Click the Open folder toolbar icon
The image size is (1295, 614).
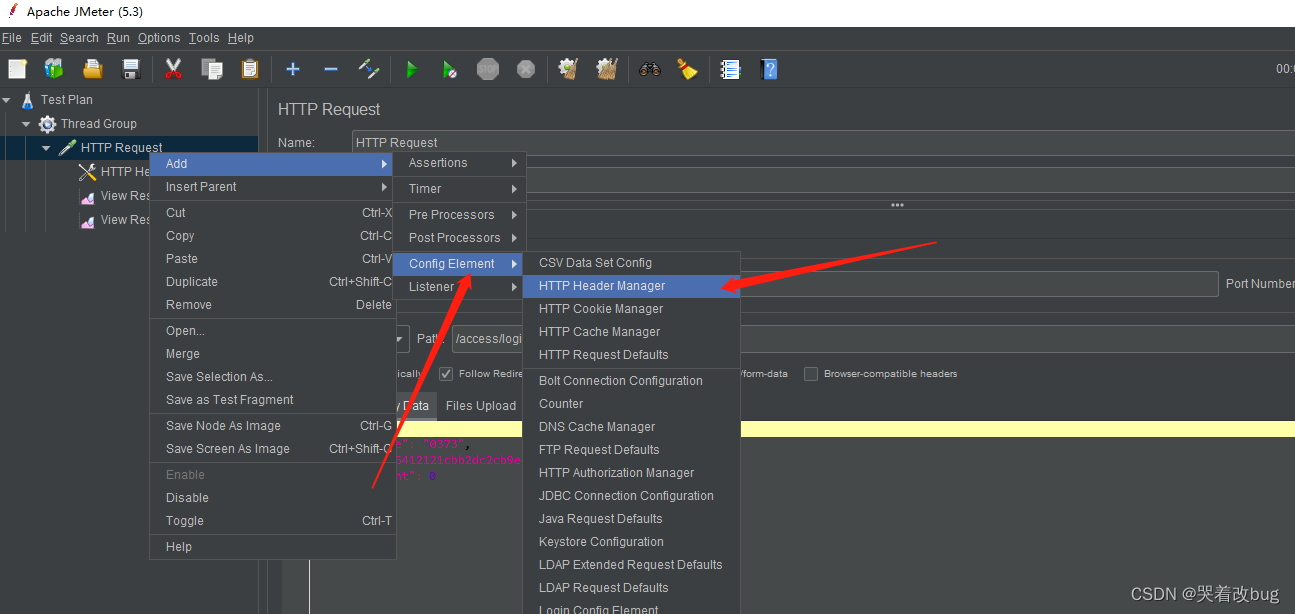(92, 69)
